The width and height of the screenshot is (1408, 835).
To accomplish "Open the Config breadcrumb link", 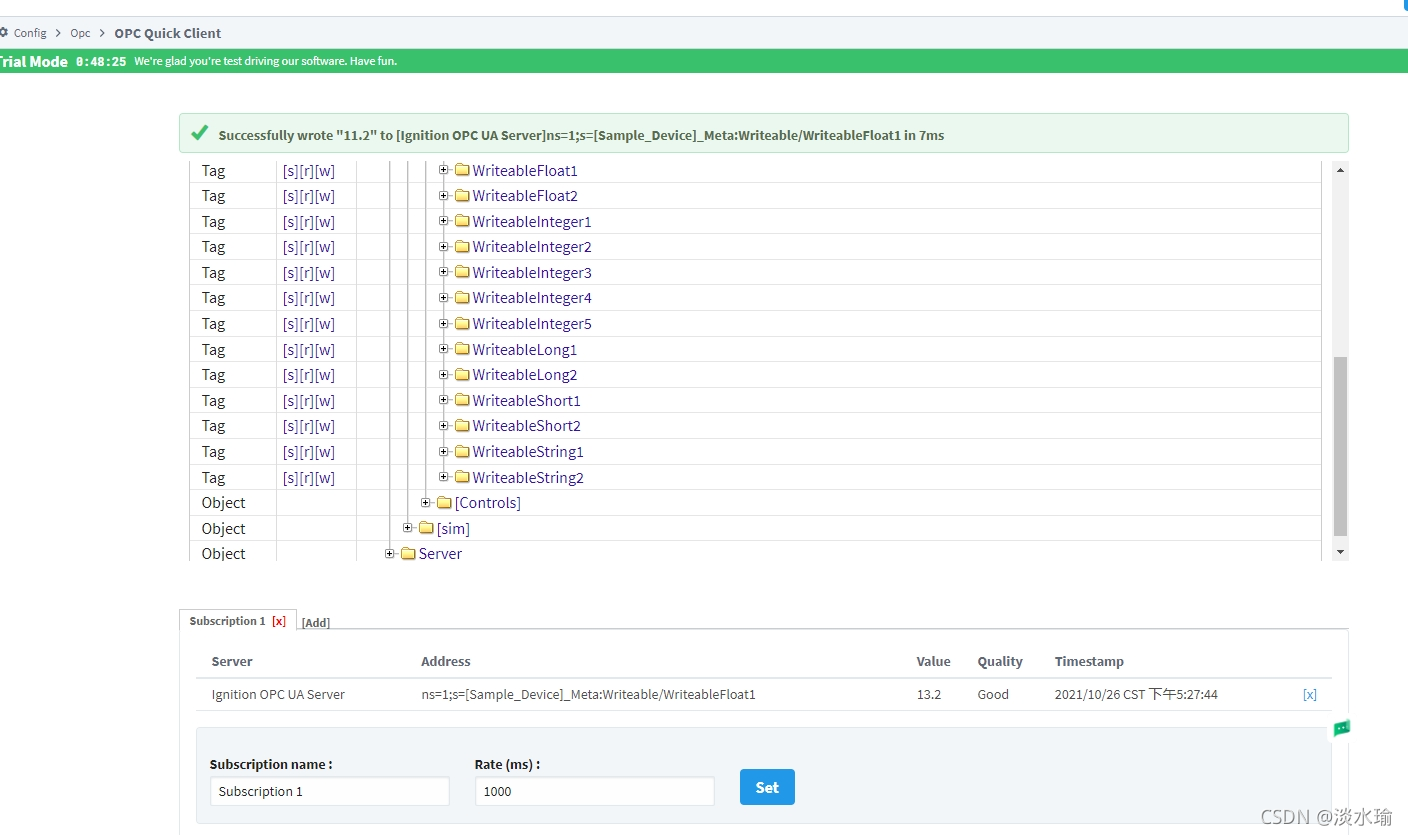I will tap(30, 33).
